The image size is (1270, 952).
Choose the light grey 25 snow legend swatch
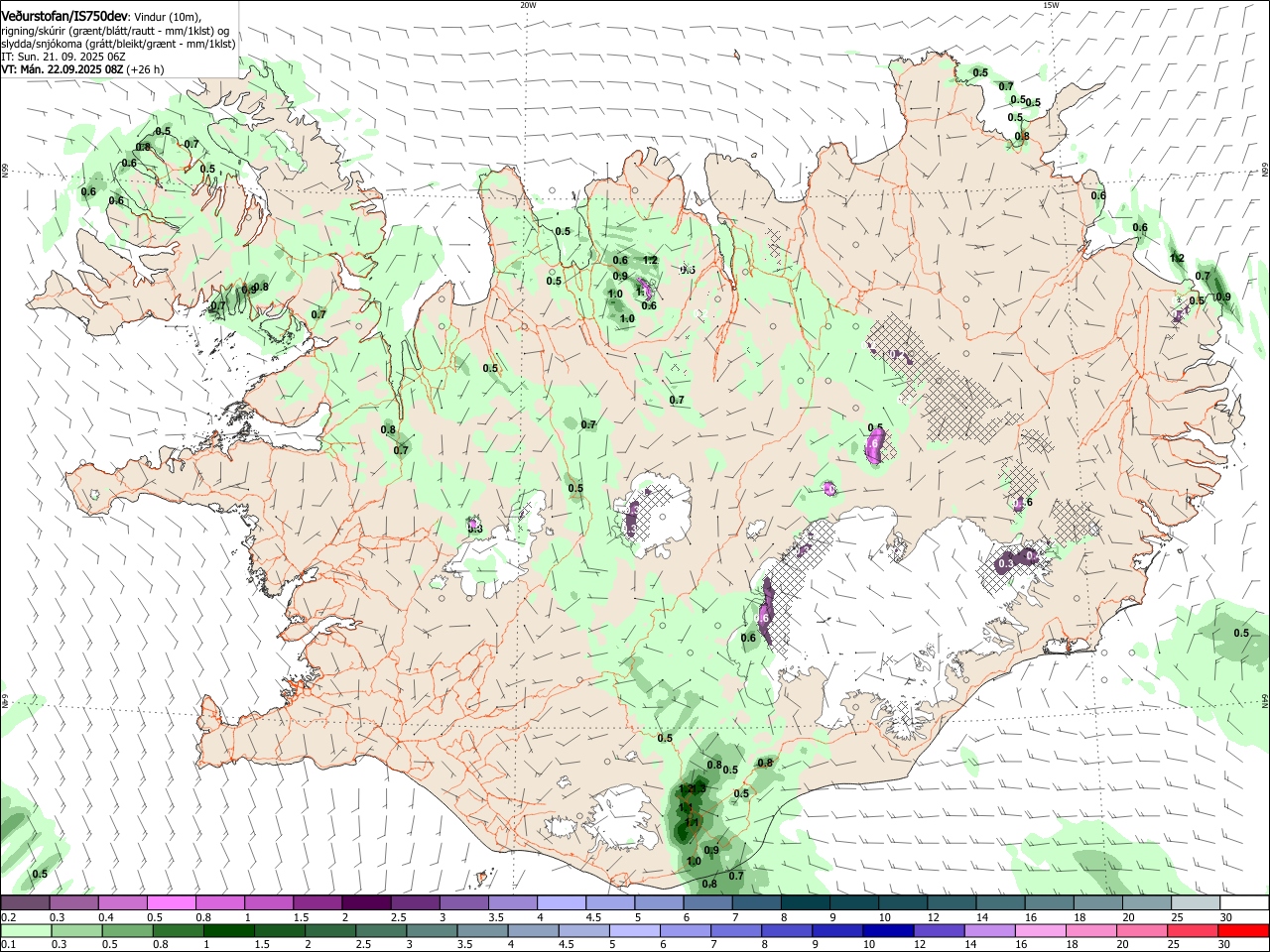(1195, 903)
